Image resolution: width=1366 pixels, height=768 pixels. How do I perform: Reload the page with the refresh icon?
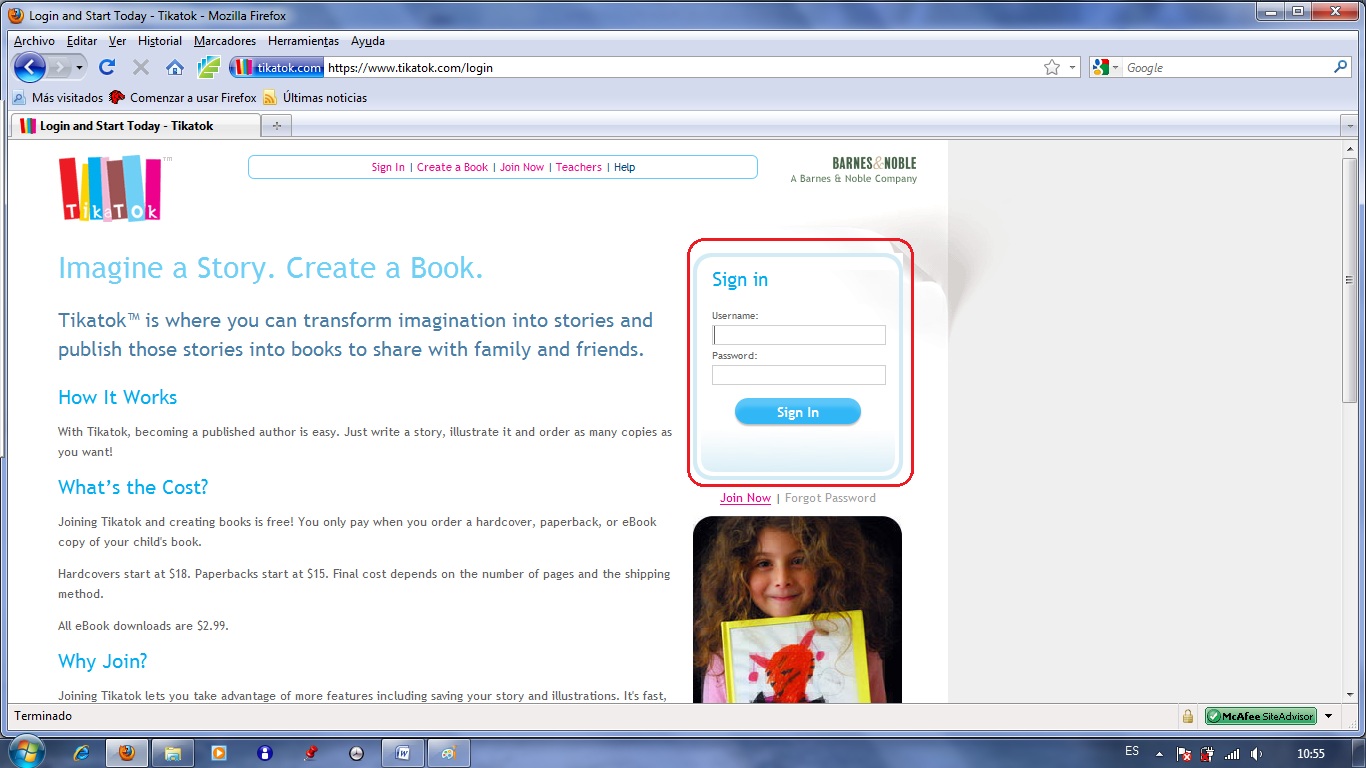click(107, 67)
